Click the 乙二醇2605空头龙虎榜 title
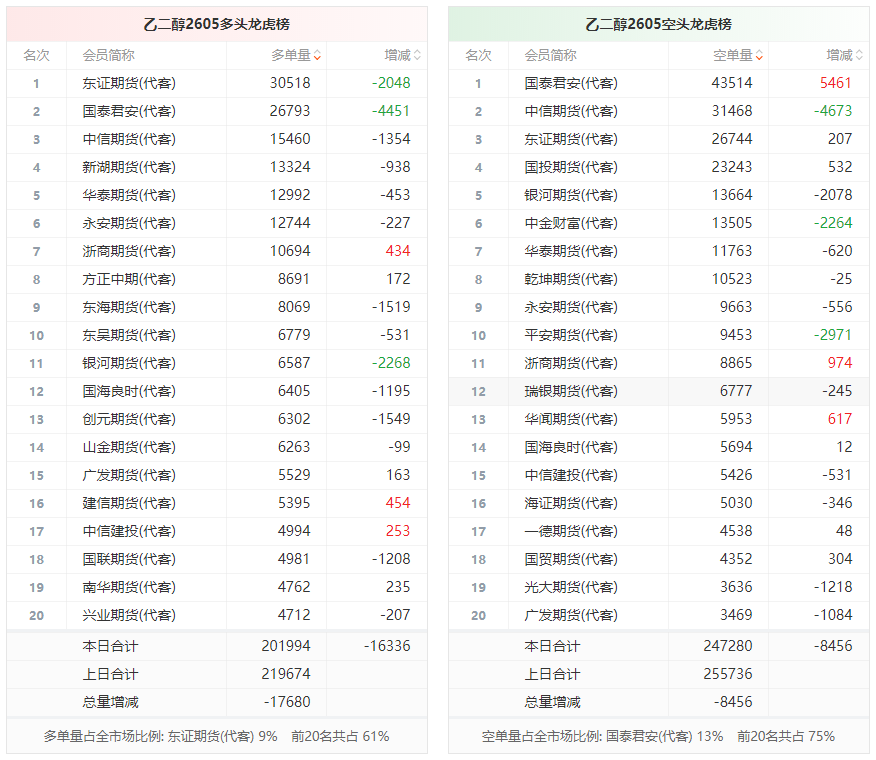 click(659, 24)
